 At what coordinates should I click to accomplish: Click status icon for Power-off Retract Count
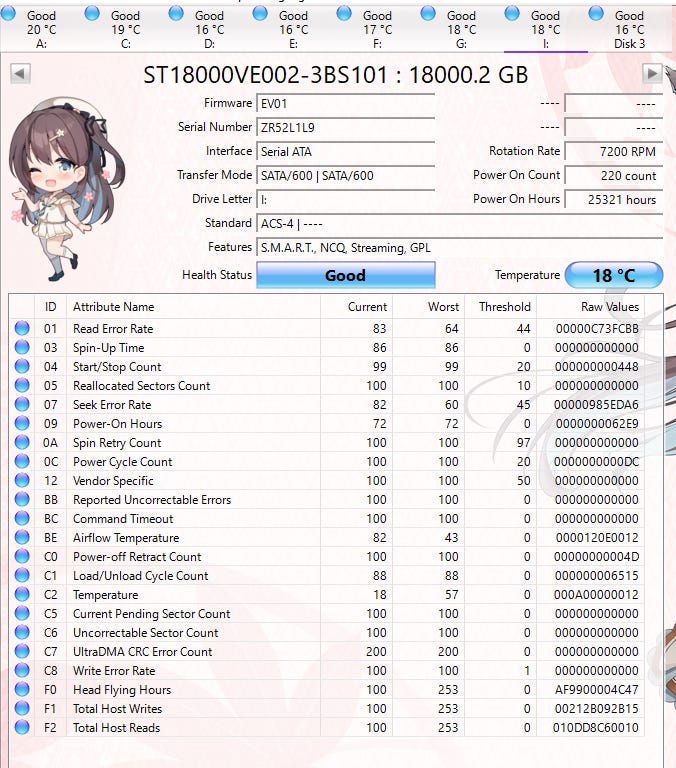pyautogui.click(x=22, y=556)
